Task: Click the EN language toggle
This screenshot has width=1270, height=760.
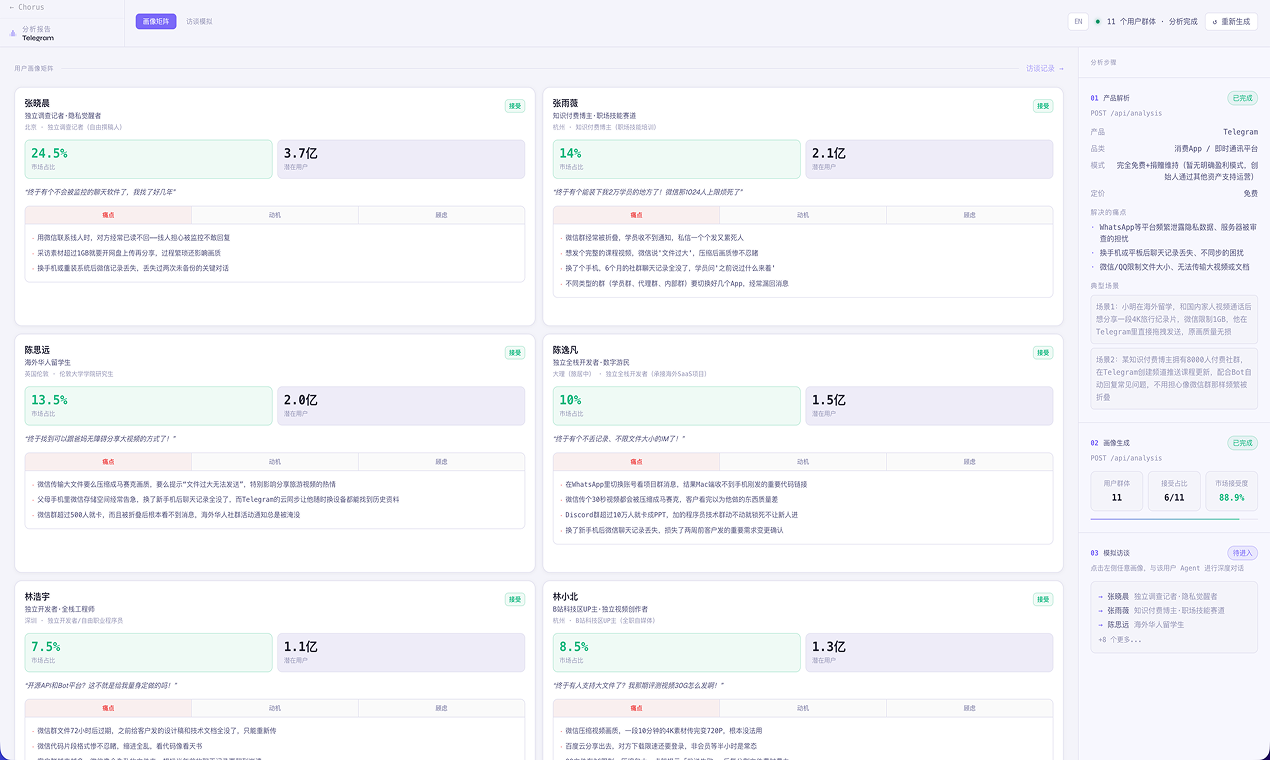Action: pos(1078,21)
